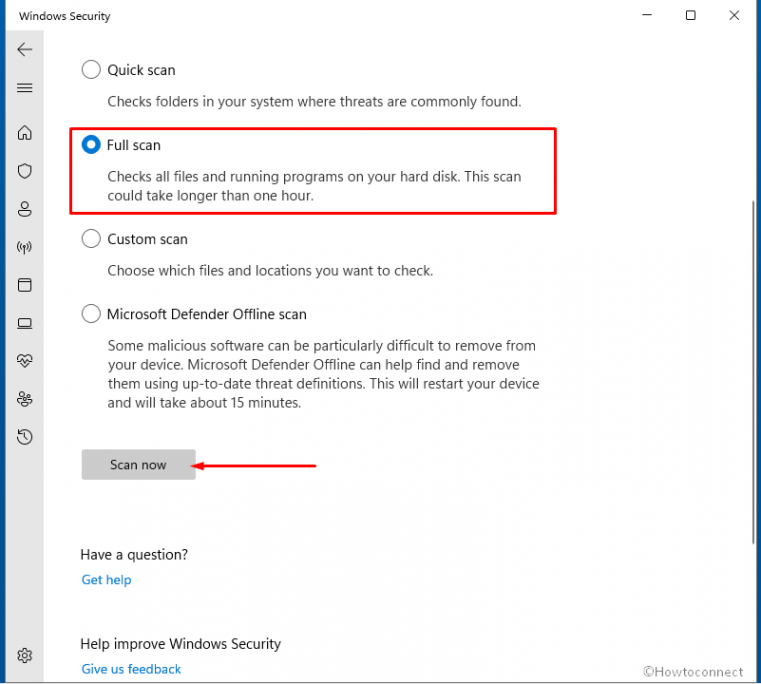Select the Custom scan radio button
761x684 pixels.
(91, 239)
